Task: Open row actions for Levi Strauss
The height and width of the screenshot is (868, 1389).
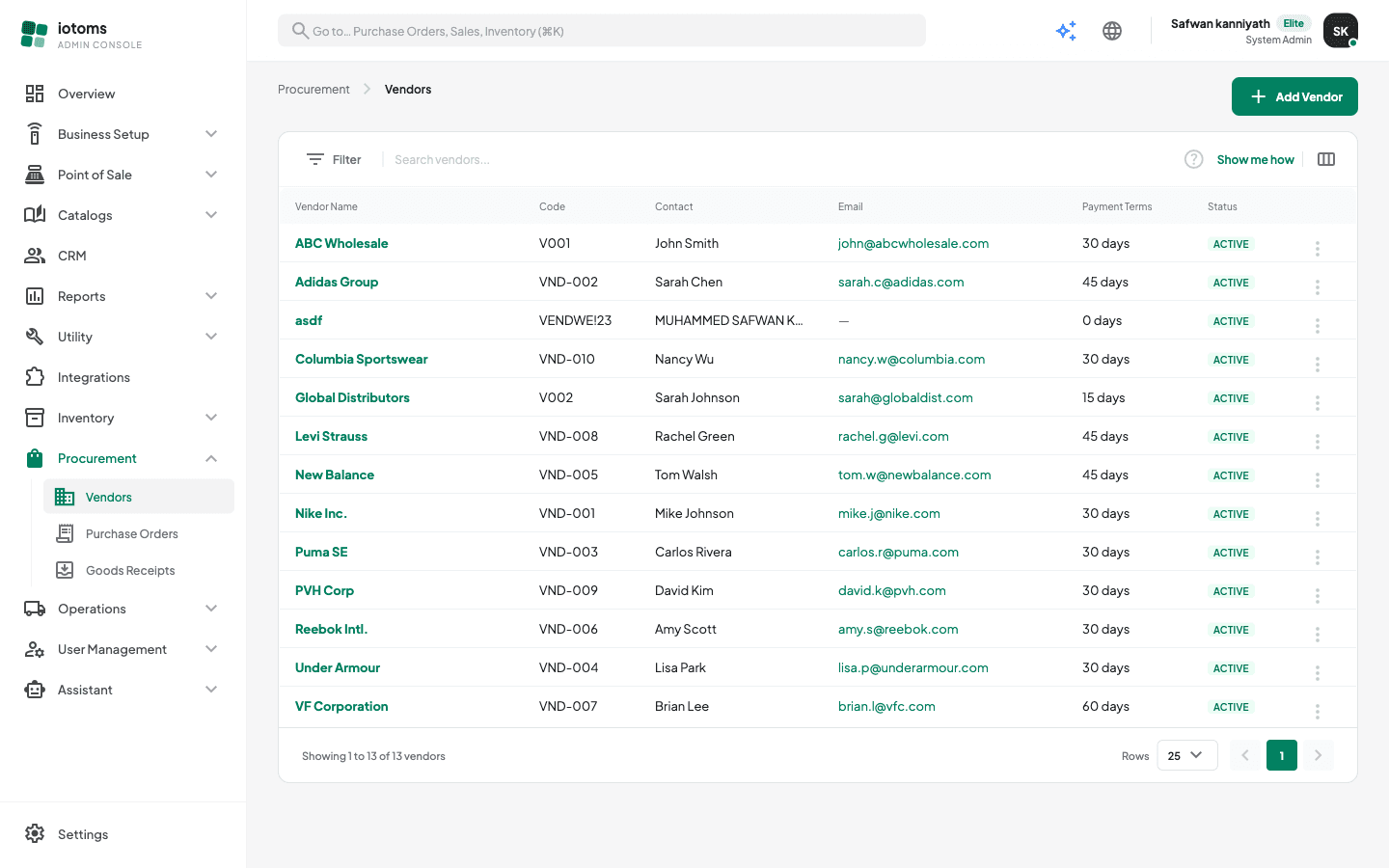Action: pyautogui.click(x=1318, y=441)
